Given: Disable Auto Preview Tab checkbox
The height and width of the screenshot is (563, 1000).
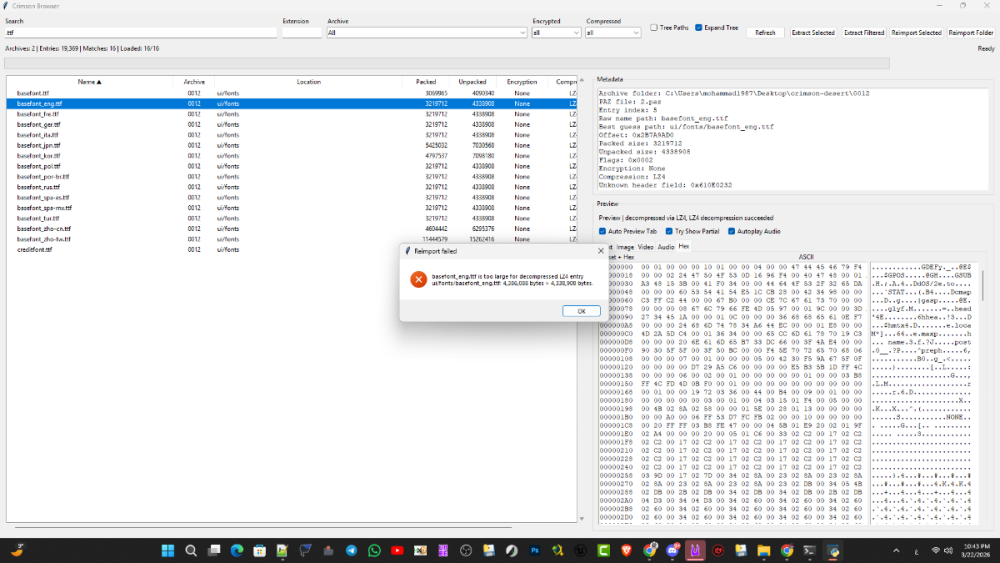Looking at the screenshot, I should click(602, 231).
